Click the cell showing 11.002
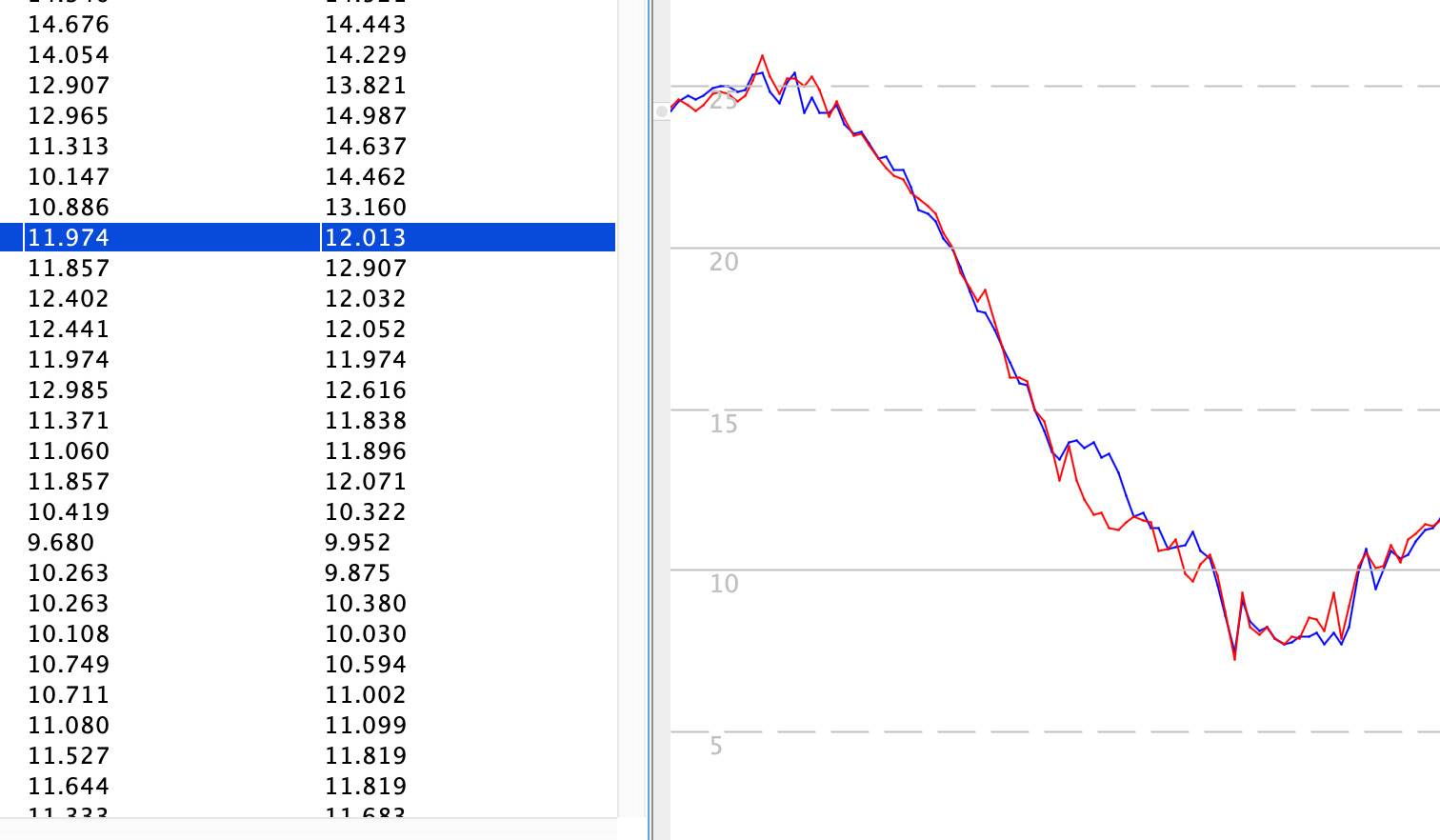 coord(366,694)
